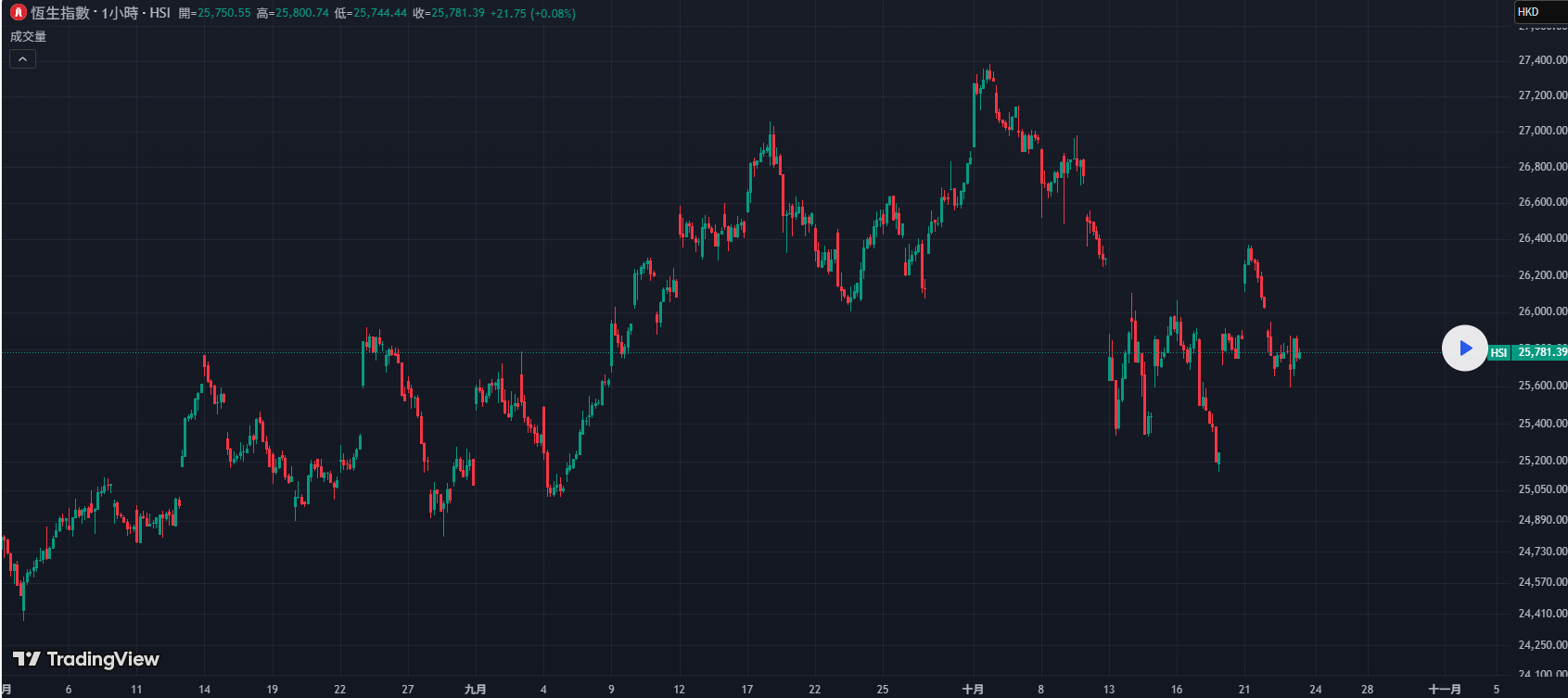
Task: Click the 恆生指數 symbol title
Action: (60, 13)
